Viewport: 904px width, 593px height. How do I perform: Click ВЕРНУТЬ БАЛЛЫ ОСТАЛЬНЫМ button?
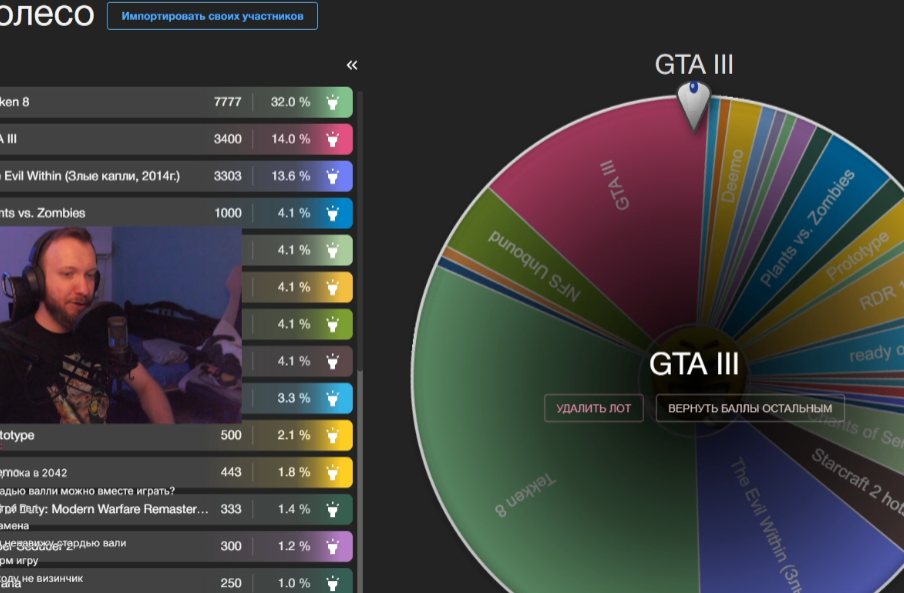click(x=750, y=408)
